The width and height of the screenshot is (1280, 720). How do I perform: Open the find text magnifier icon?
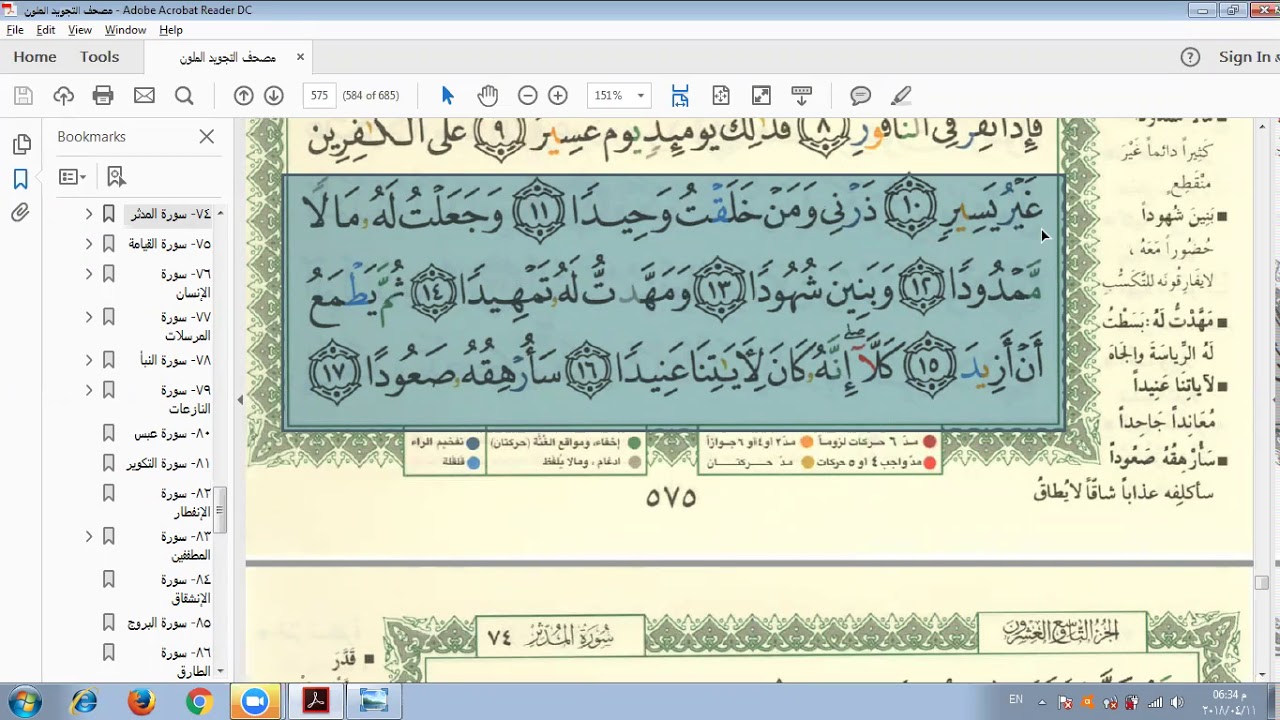click(184, 96)
